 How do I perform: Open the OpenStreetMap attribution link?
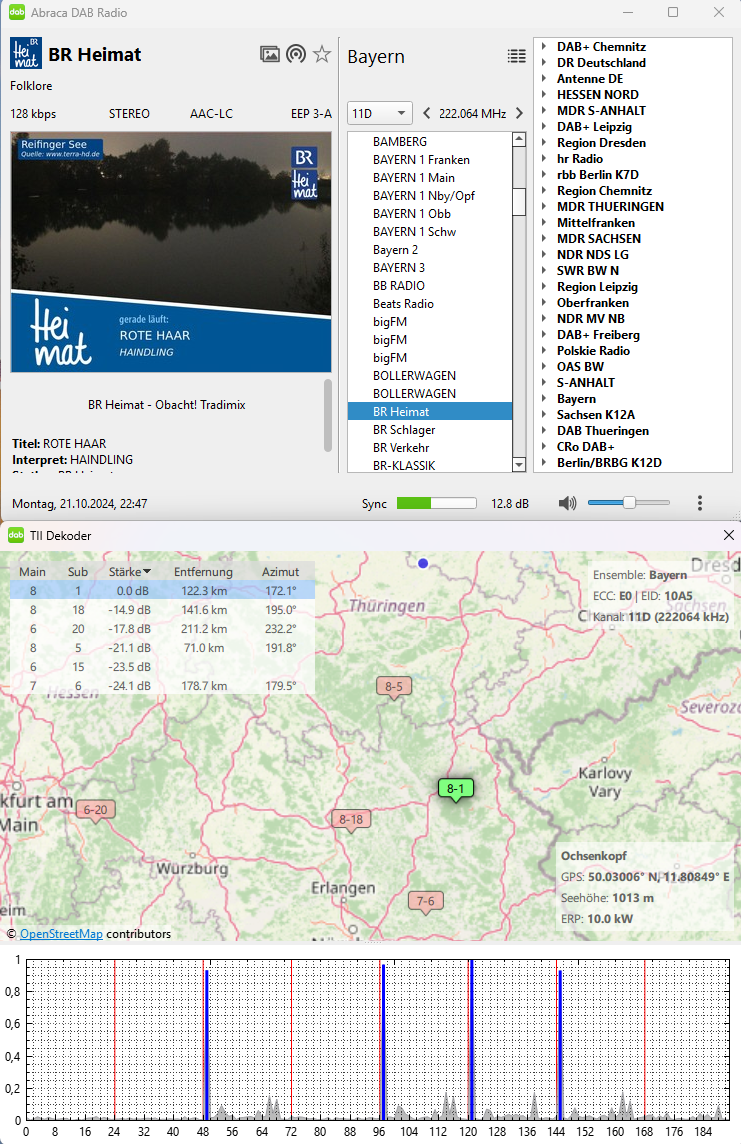point(61,934)
